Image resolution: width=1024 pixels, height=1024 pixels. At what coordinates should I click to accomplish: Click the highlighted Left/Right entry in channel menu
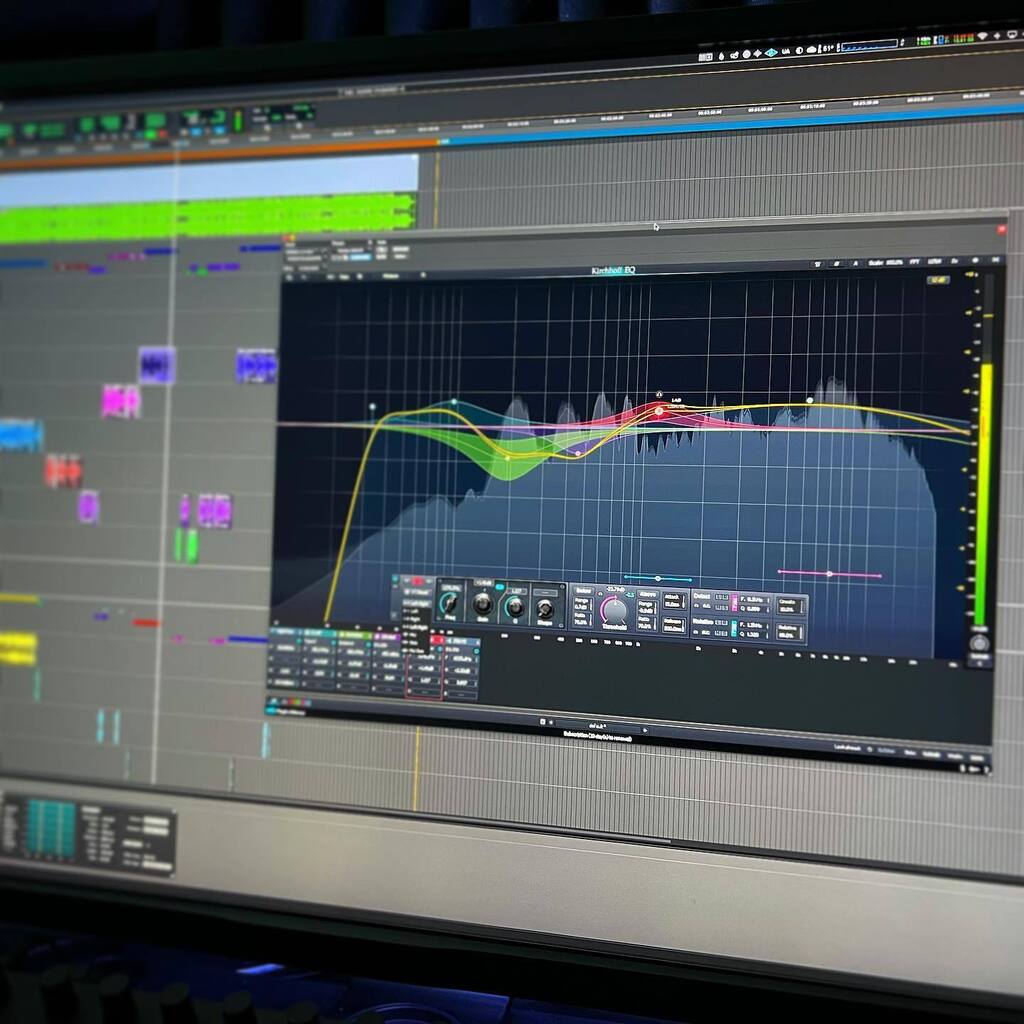pyautogui.click(x=416, y=603)
